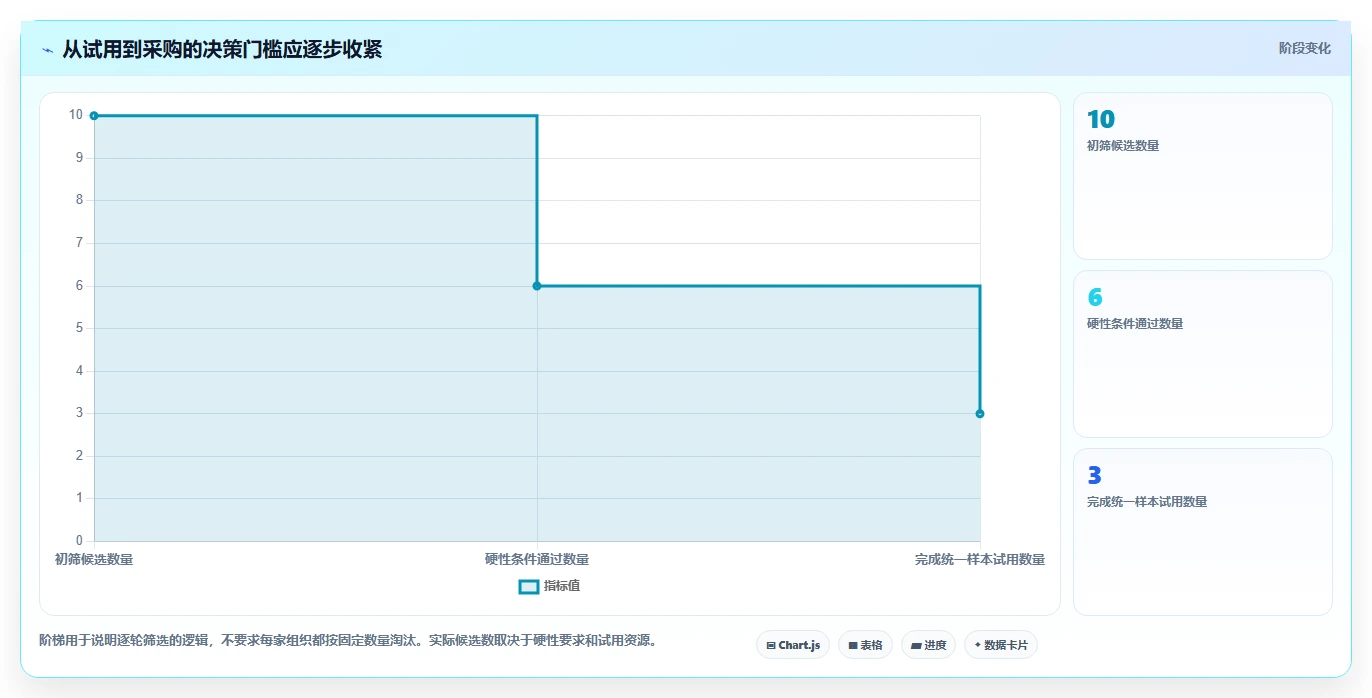Click the x-axis label 硬性条件通过数量
The width and height of the screenshot is (1372, 698).
point(537,559)
